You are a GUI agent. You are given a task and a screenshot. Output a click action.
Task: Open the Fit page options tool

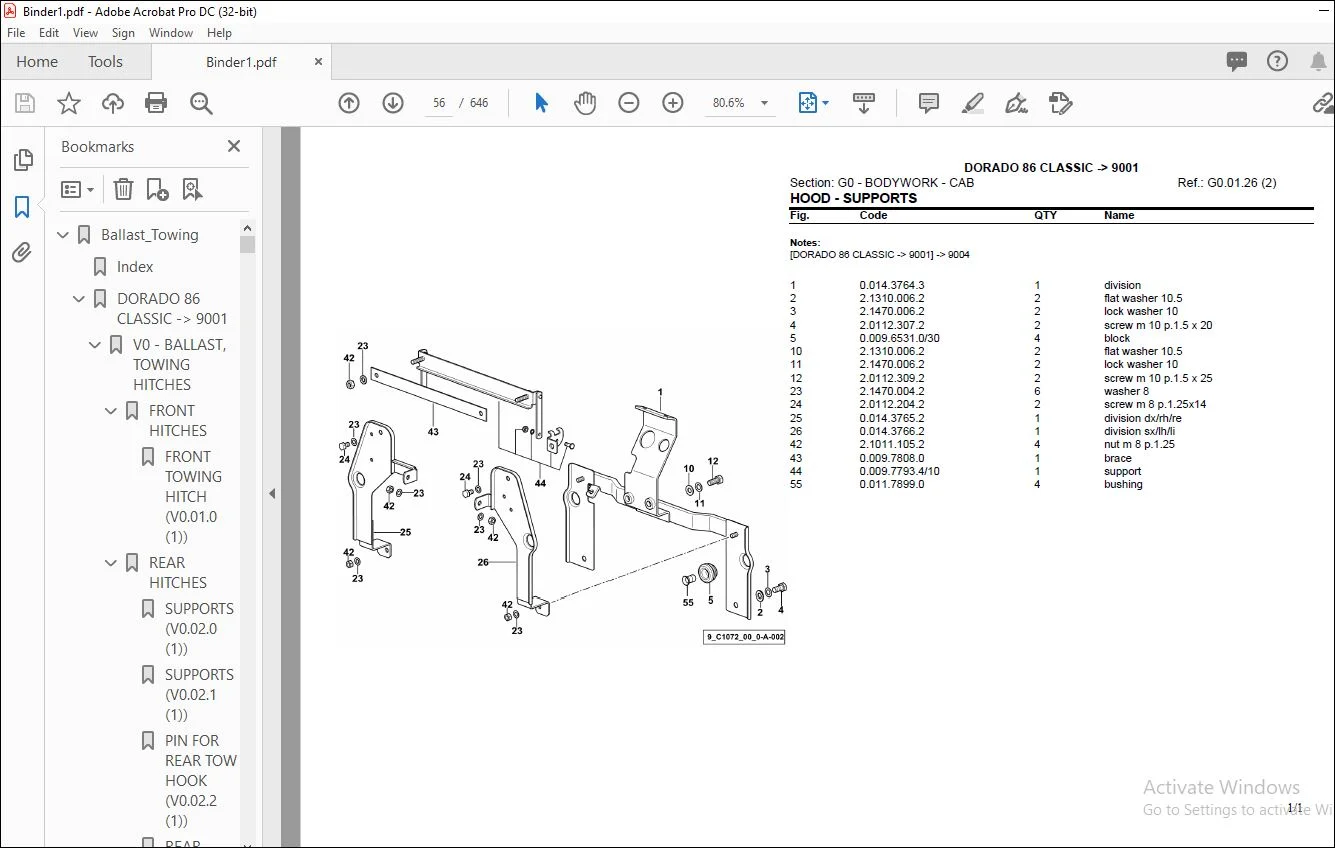click(x=813, y=103)
